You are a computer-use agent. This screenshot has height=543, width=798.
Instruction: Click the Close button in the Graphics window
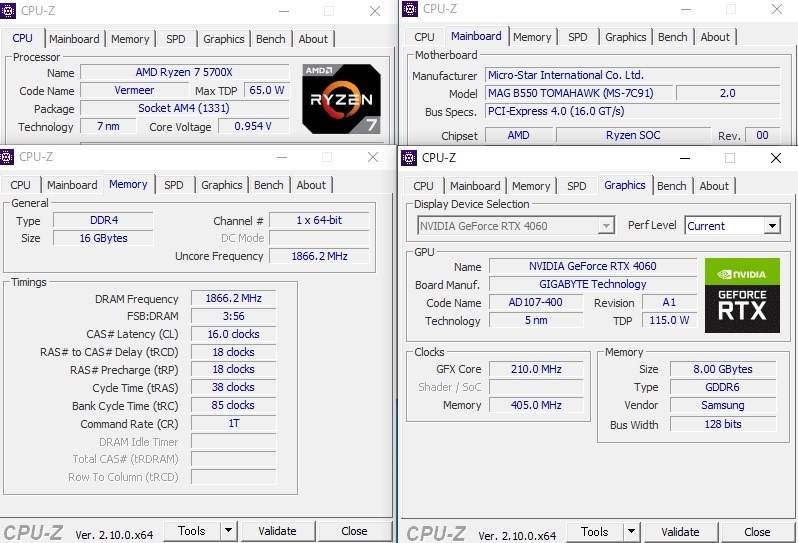757,532
